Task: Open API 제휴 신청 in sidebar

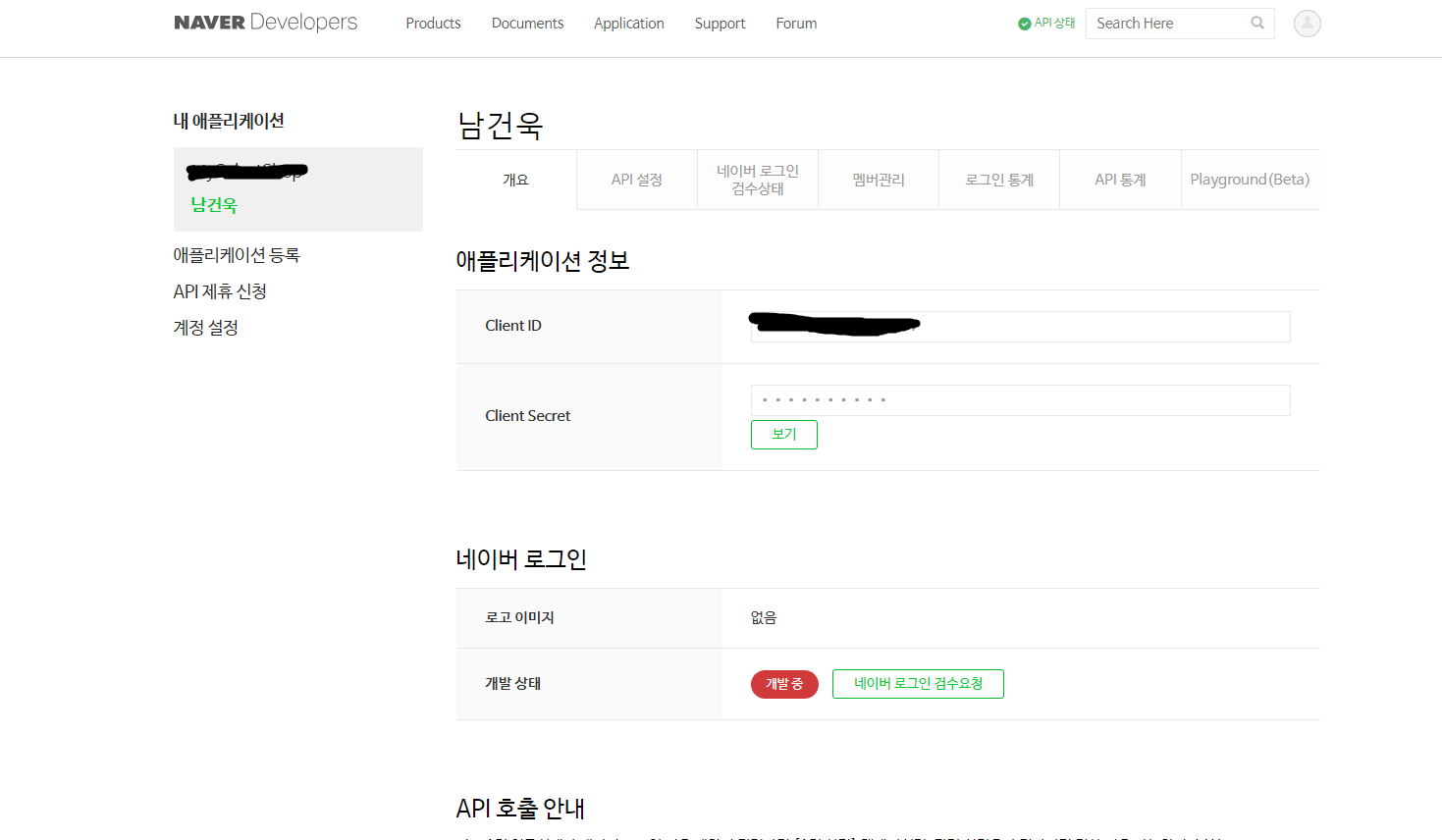Action: pyautogui.click(x=220, y=291)
